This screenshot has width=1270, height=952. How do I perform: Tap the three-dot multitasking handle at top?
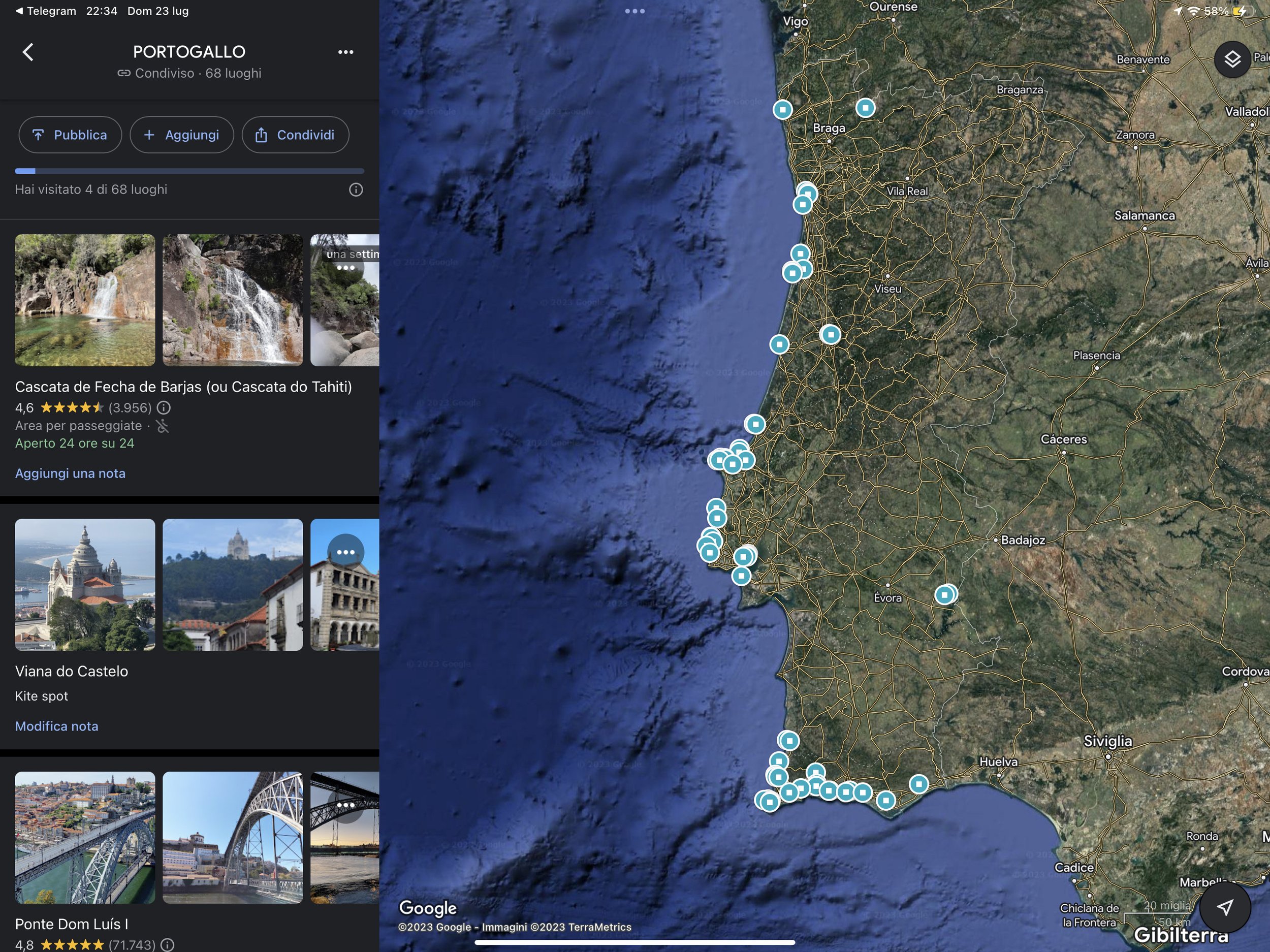[x=634, y=11]
